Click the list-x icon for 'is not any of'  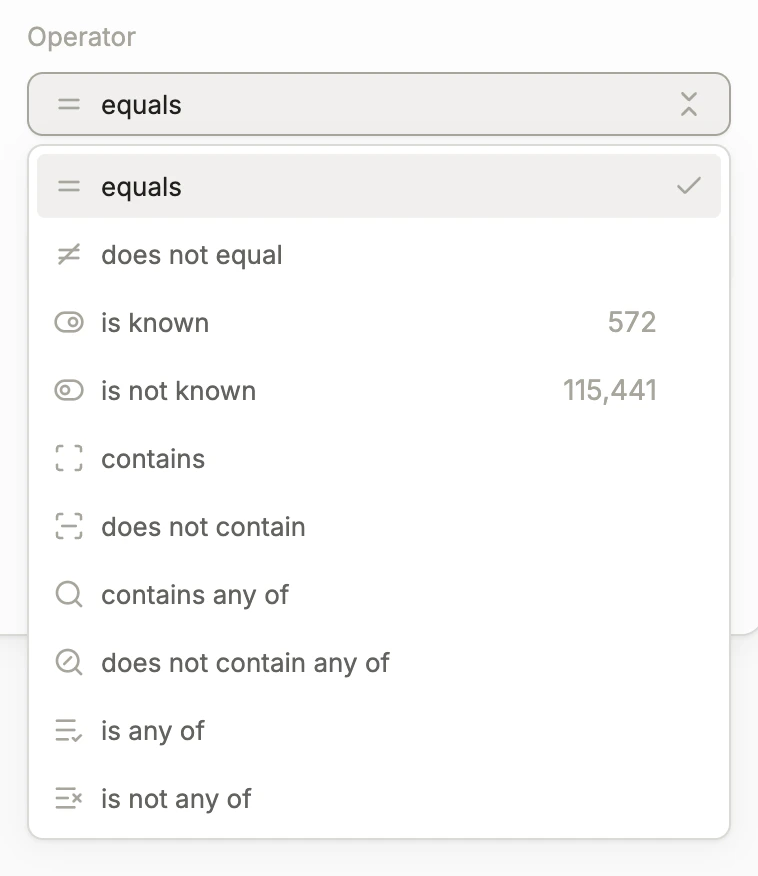pos(69,798)
